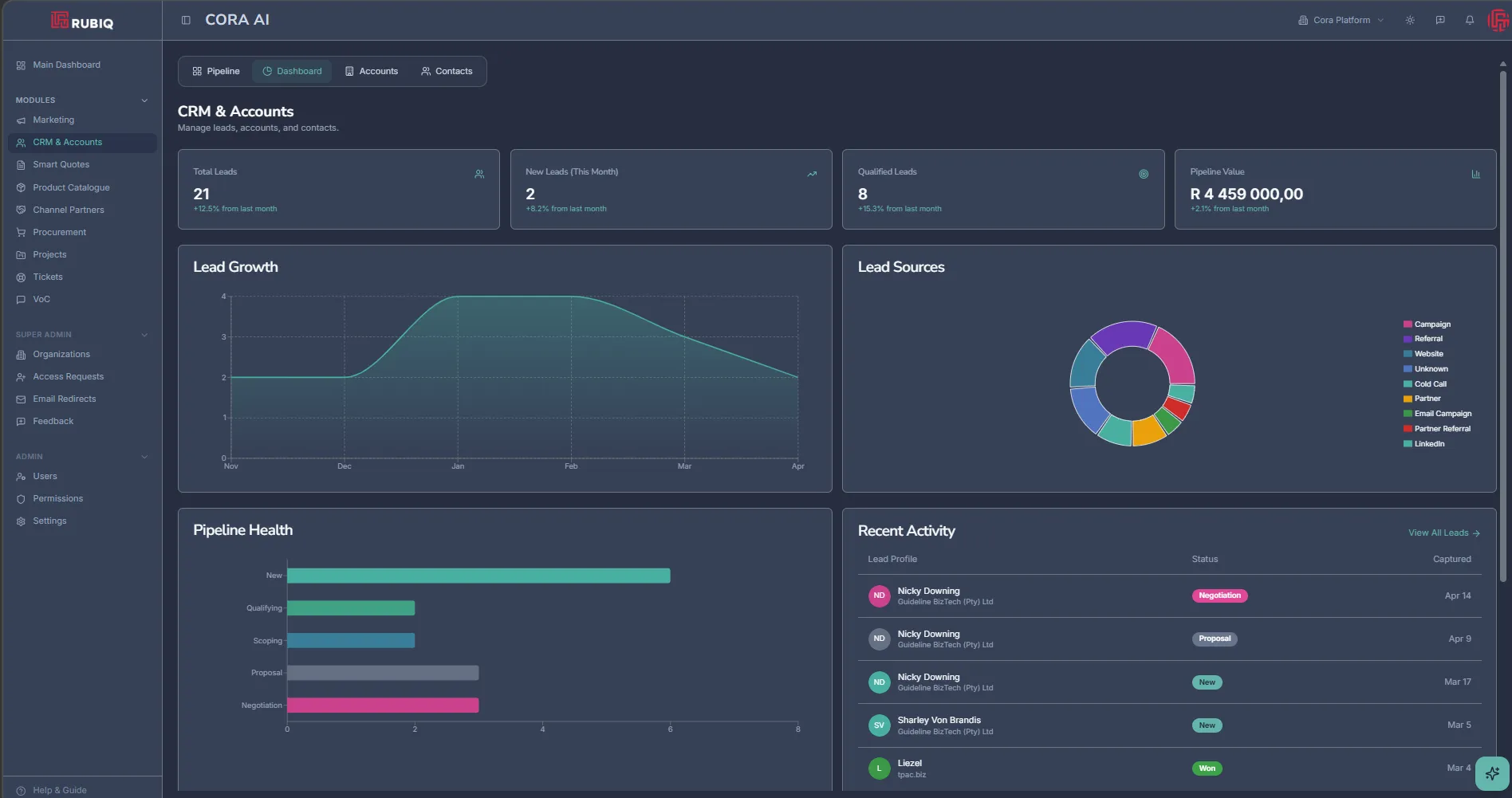Toggle Campaign legend swatch in Lead Sources
This screenshot has height=798, width=1512.
coord(1408,324)
